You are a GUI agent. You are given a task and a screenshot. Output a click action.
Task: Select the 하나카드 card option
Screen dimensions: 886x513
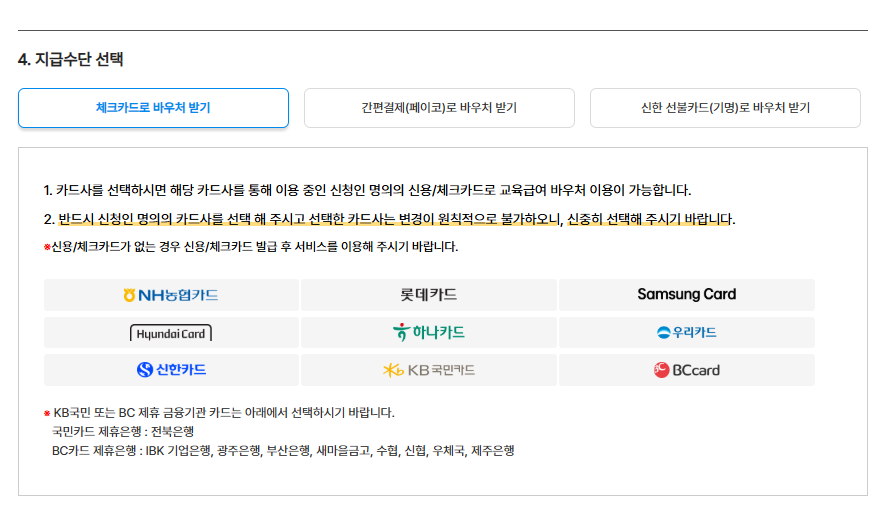point(429,333)
